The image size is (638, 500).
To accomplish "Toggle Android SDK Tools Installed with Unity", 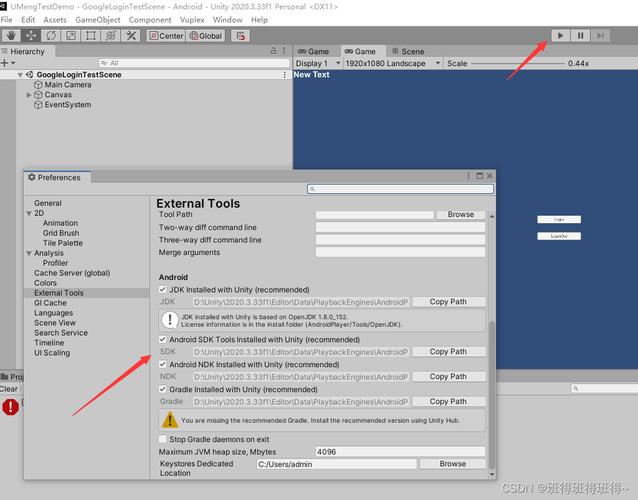I will 164,340.
